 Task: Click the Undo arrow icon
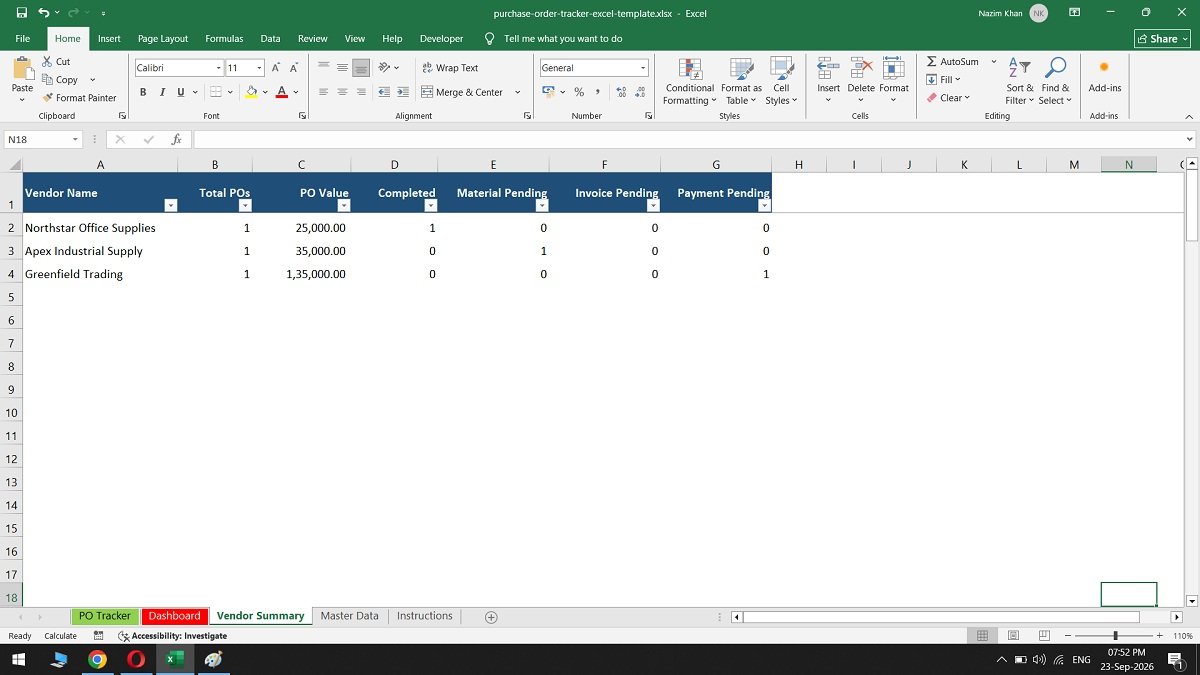[x=44, y=13]
